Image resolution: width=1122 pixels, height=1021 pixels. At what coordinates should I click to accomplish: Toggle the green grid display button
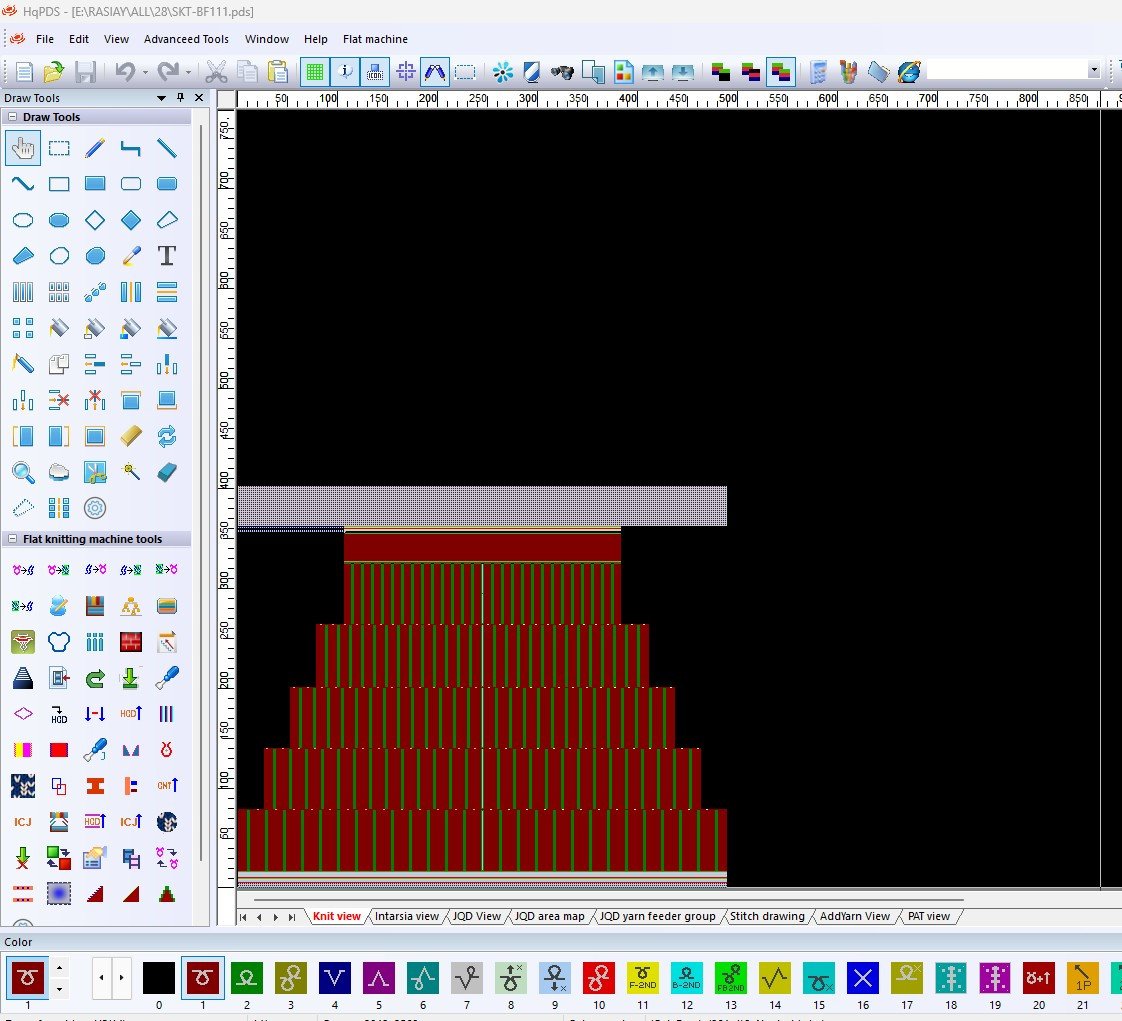pos(315,72)
